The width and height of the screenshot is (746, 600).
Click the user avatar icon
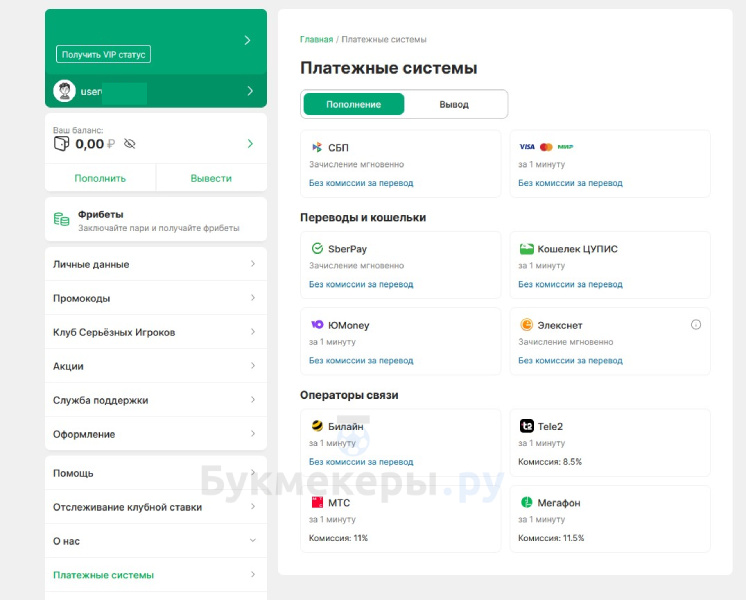pos(64,91)
